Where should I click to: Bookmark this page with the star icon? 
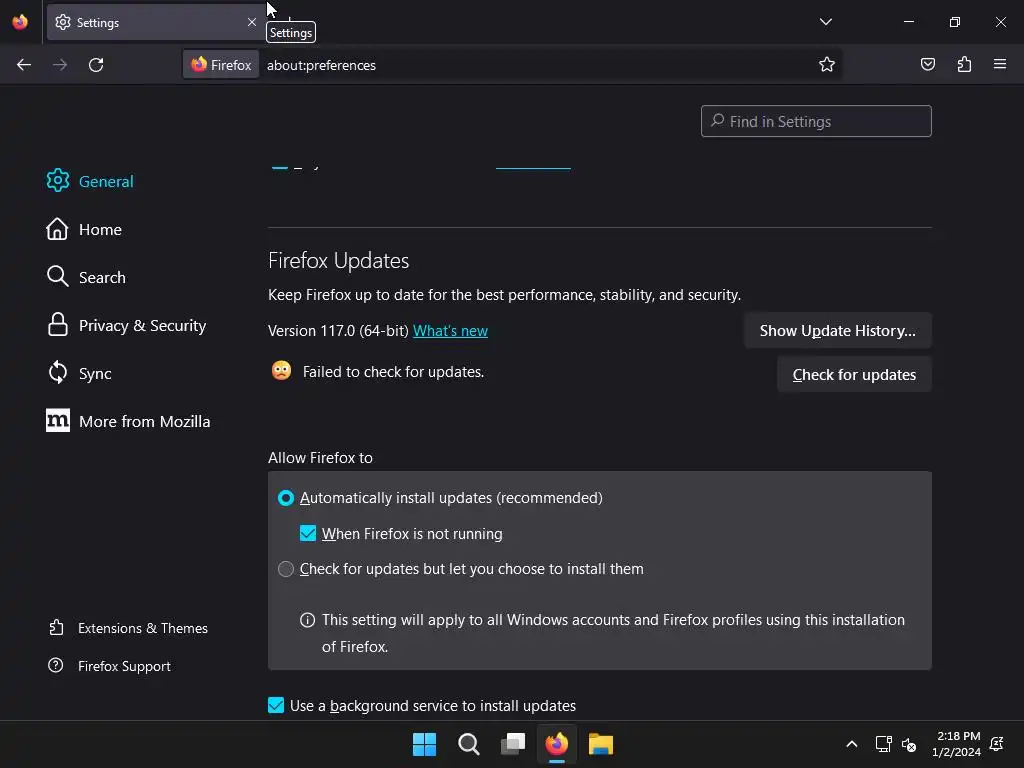pos(827,65)
